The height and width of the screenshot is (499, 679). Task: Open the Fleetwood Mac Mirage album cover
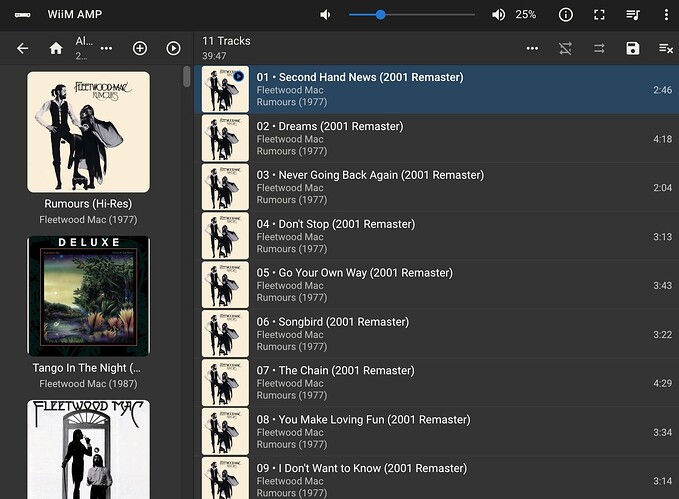88,449
